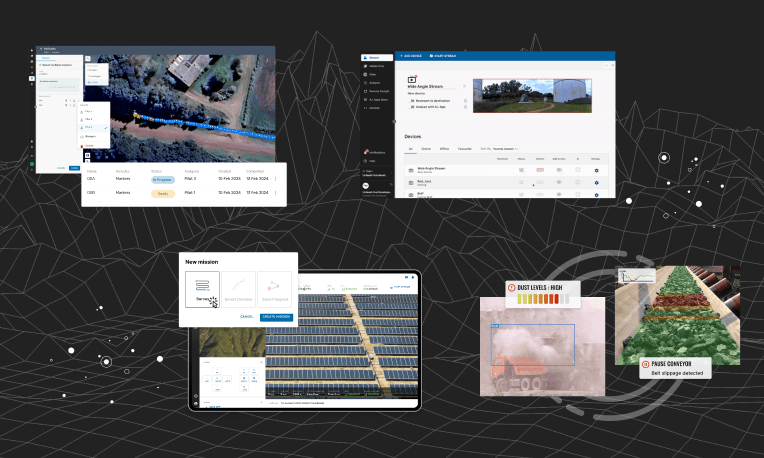
Task: Click the Add Device button
Action: click(411, 56)
